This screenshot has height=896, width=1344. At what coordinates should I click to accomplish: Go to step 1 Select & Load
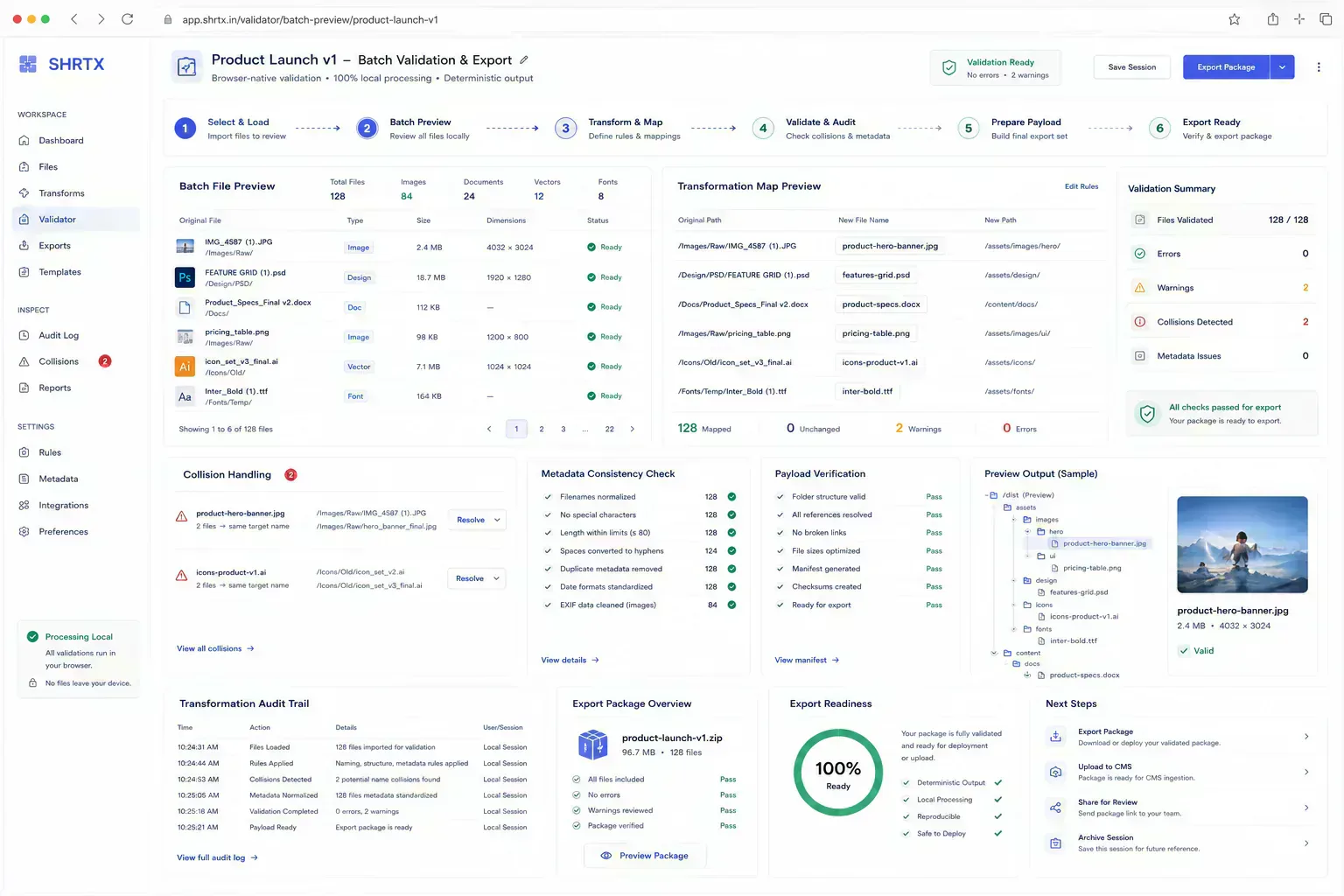pos(231,129)
